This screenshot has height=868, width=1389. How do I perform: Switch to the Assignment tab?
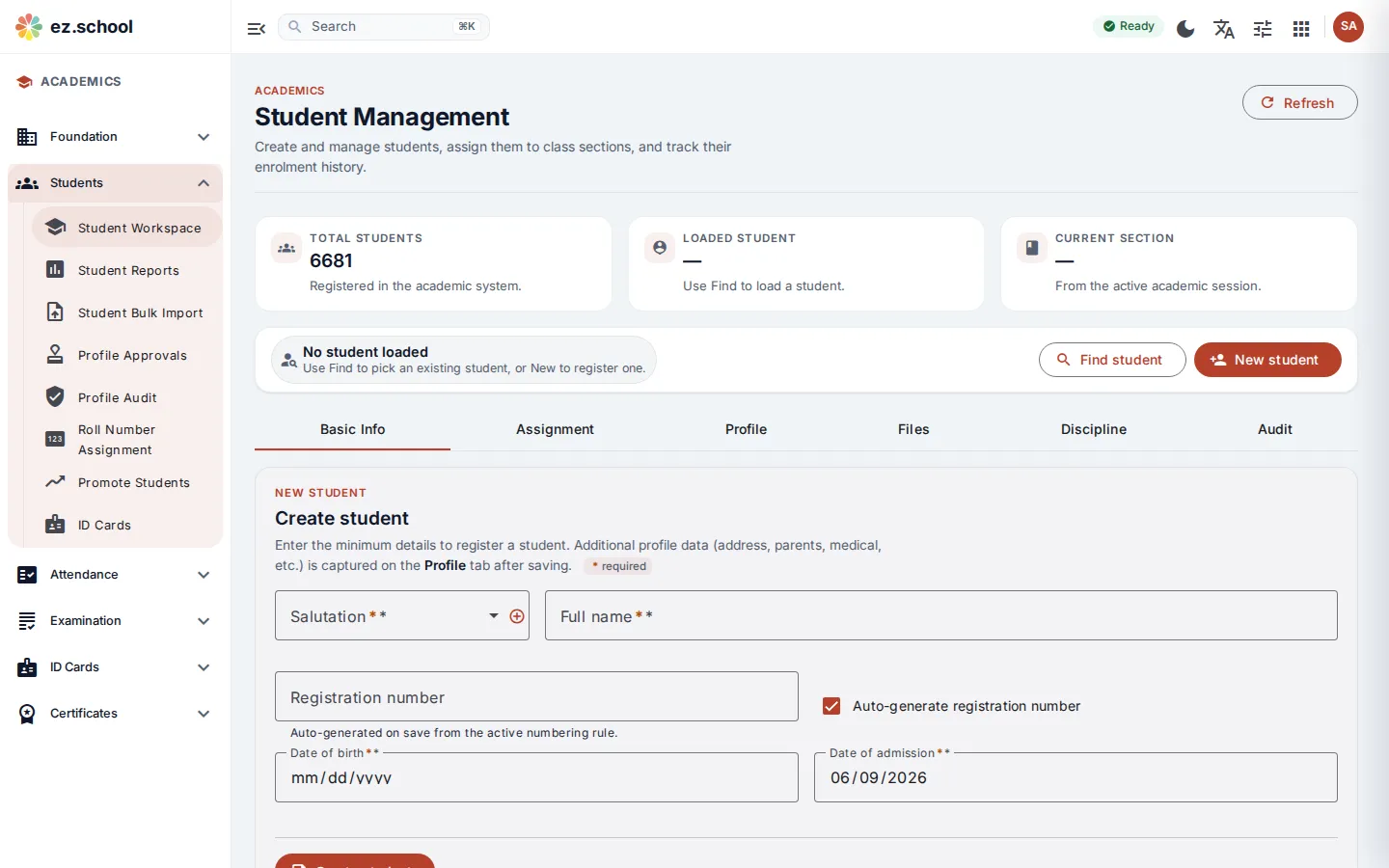click(555, 429)
